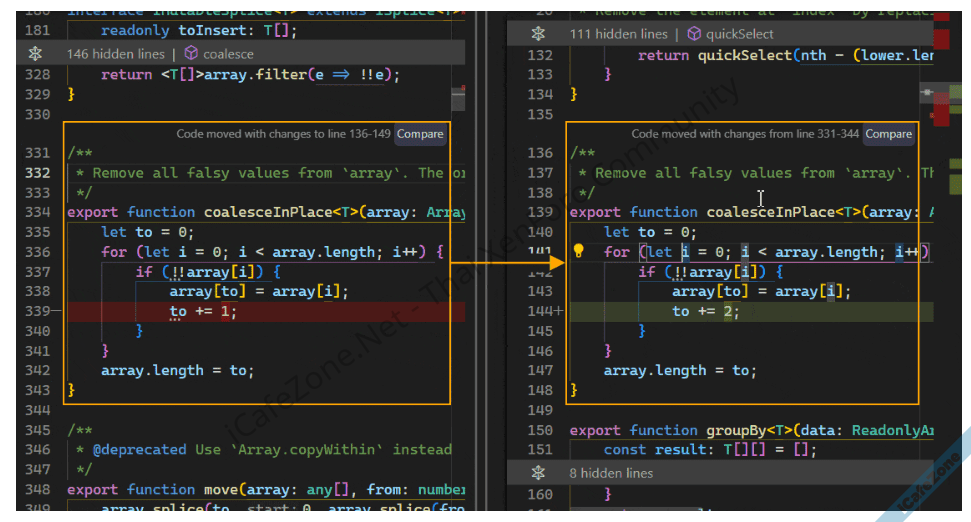Click the unfold icon beside 146 hidden lines
The height and width of the screenshot is (522, 971).
36,54
